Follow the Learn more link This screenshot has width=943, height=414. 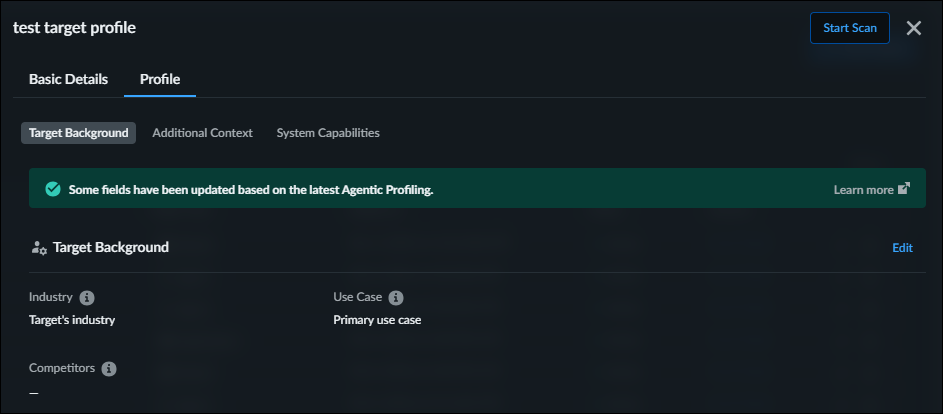pyautogui.click(x=863, y=189)
